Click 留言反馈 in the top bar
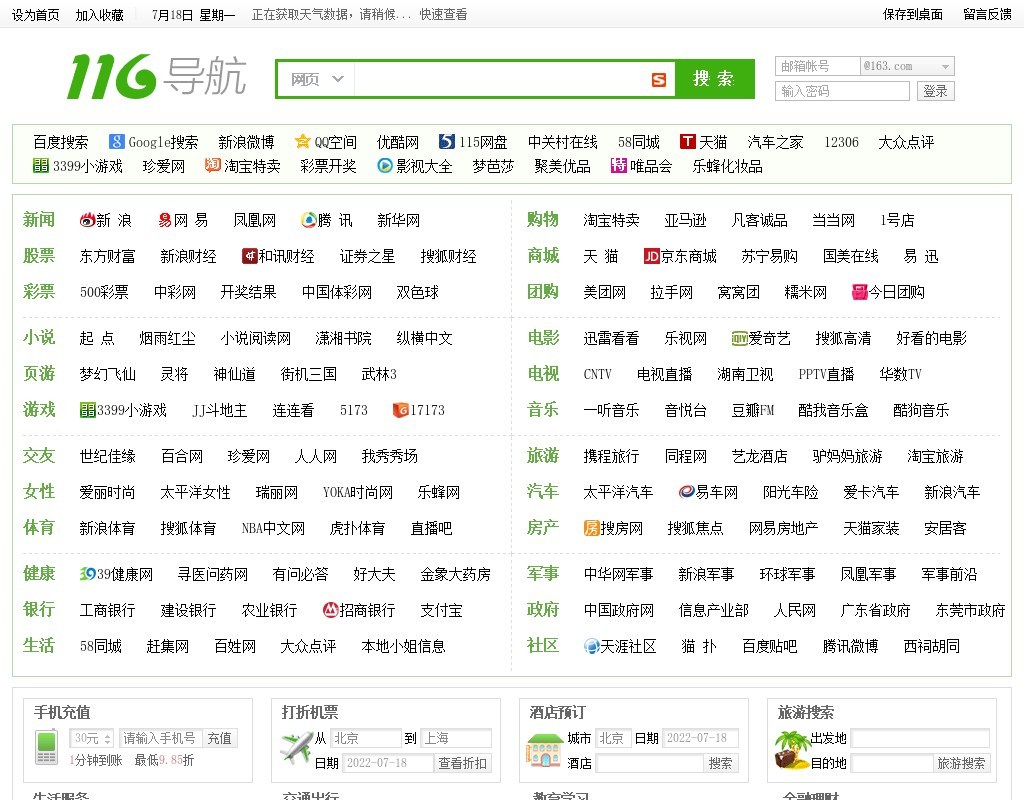The image size is (1024, 800). (x=987, y=14)
